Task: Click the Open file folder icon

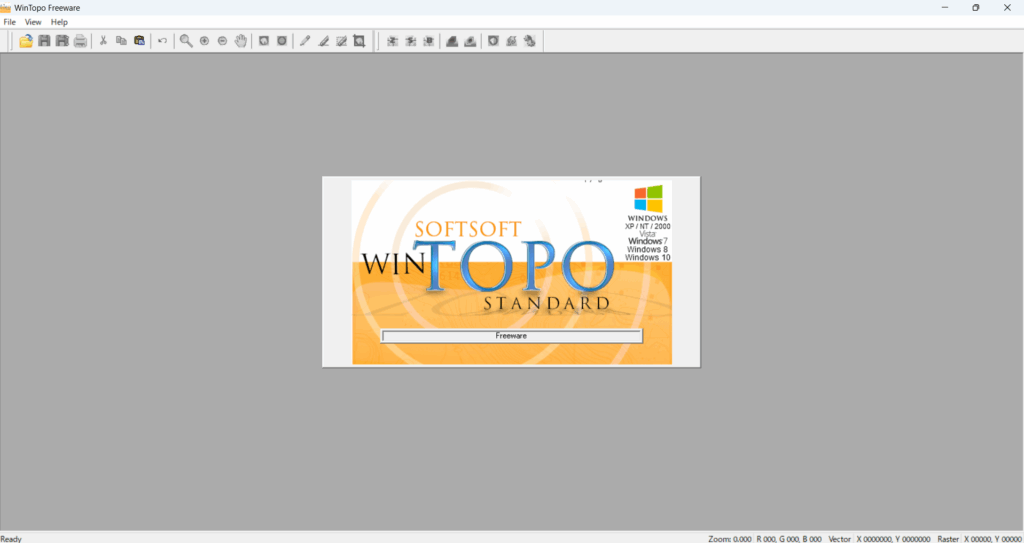Action: [26, 41]
